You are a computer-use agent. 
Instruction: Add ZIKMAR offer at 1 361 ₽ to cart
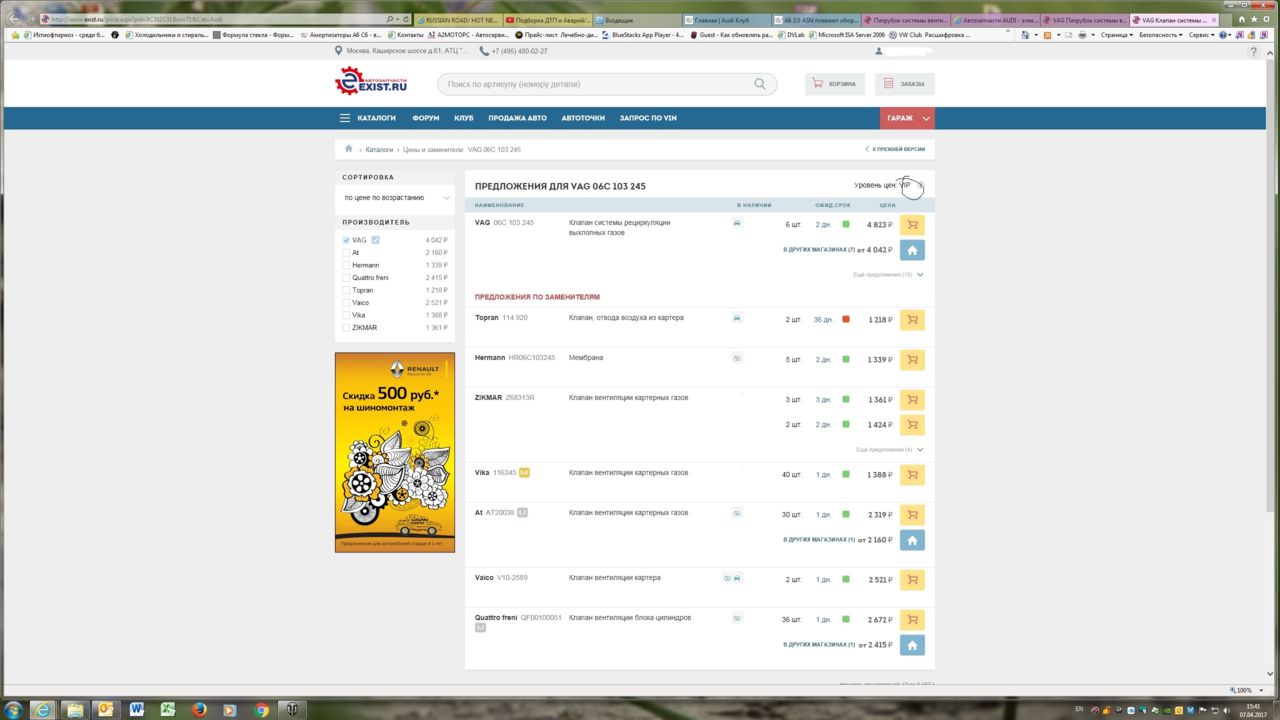(x=912, y=400)
